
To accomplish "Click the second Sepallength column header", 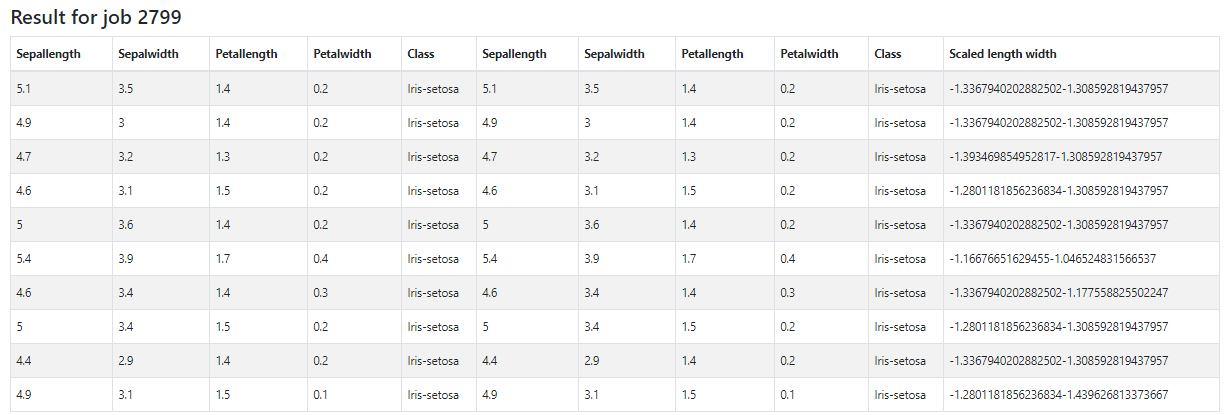I will 514,54.
